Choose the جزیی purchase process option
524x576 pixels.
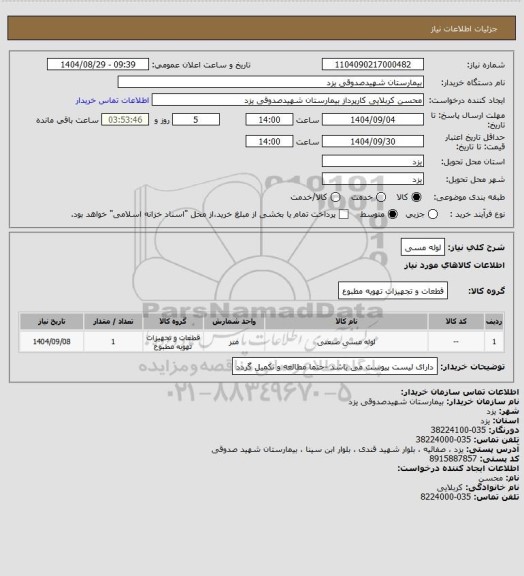click(x=433, y=214)
